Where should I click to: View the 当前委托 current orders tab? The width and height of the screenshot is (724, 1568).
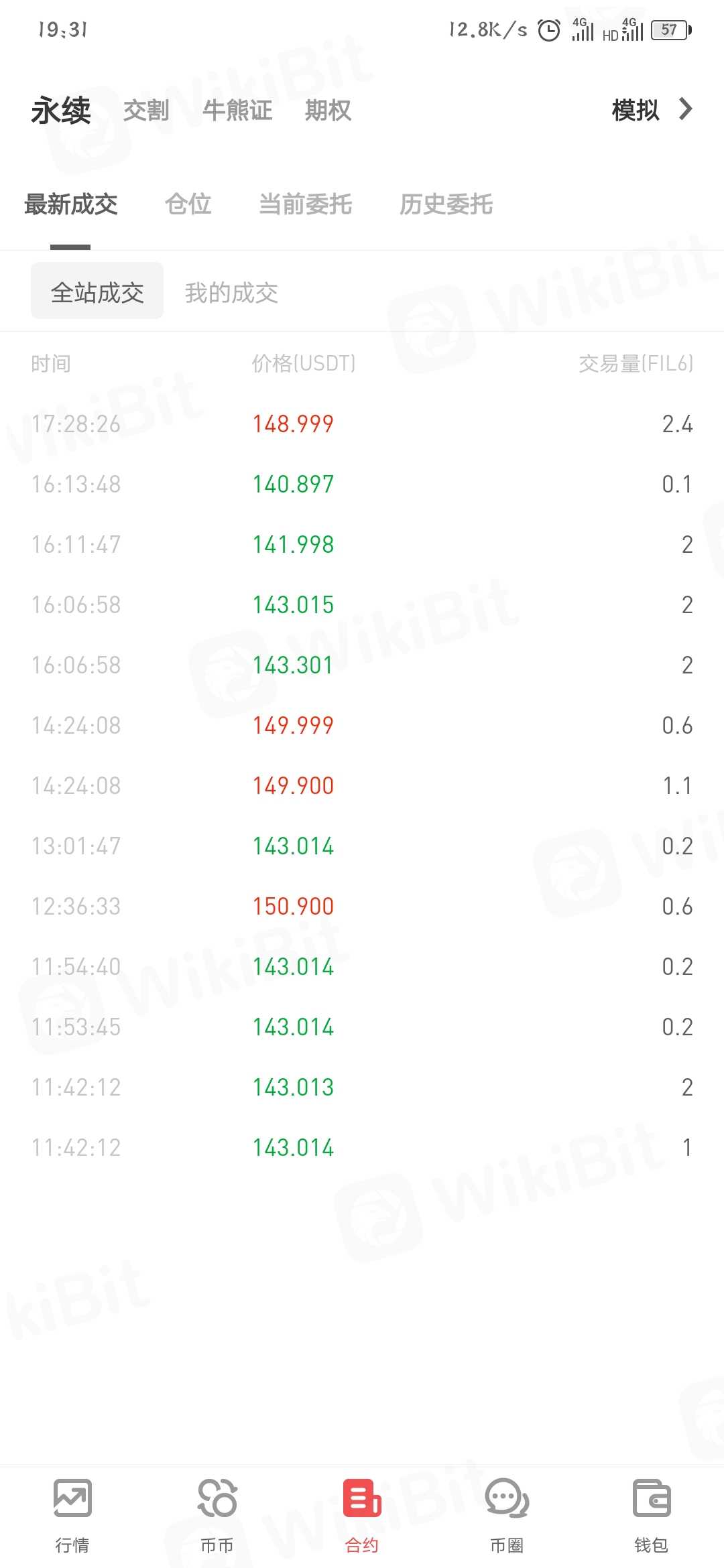305,204
